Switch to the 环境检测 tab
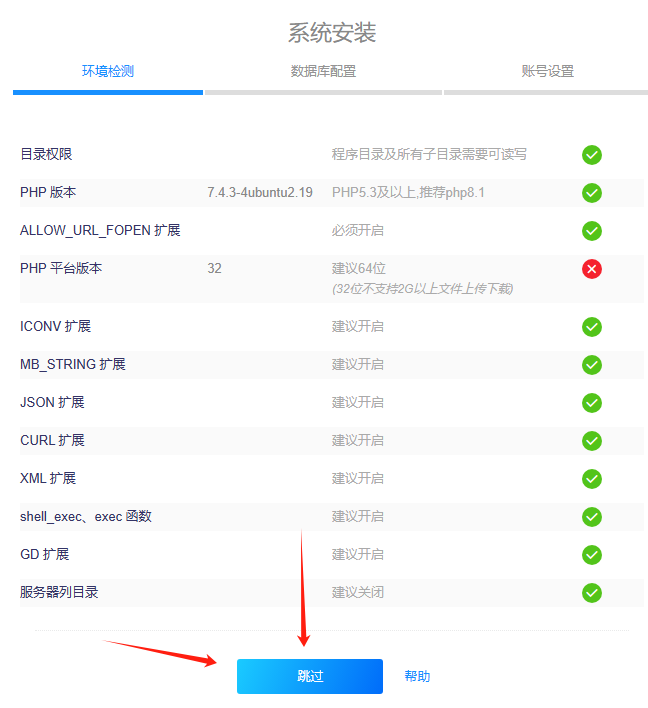Screen dimensions: 648x708 tap(108, 71)
